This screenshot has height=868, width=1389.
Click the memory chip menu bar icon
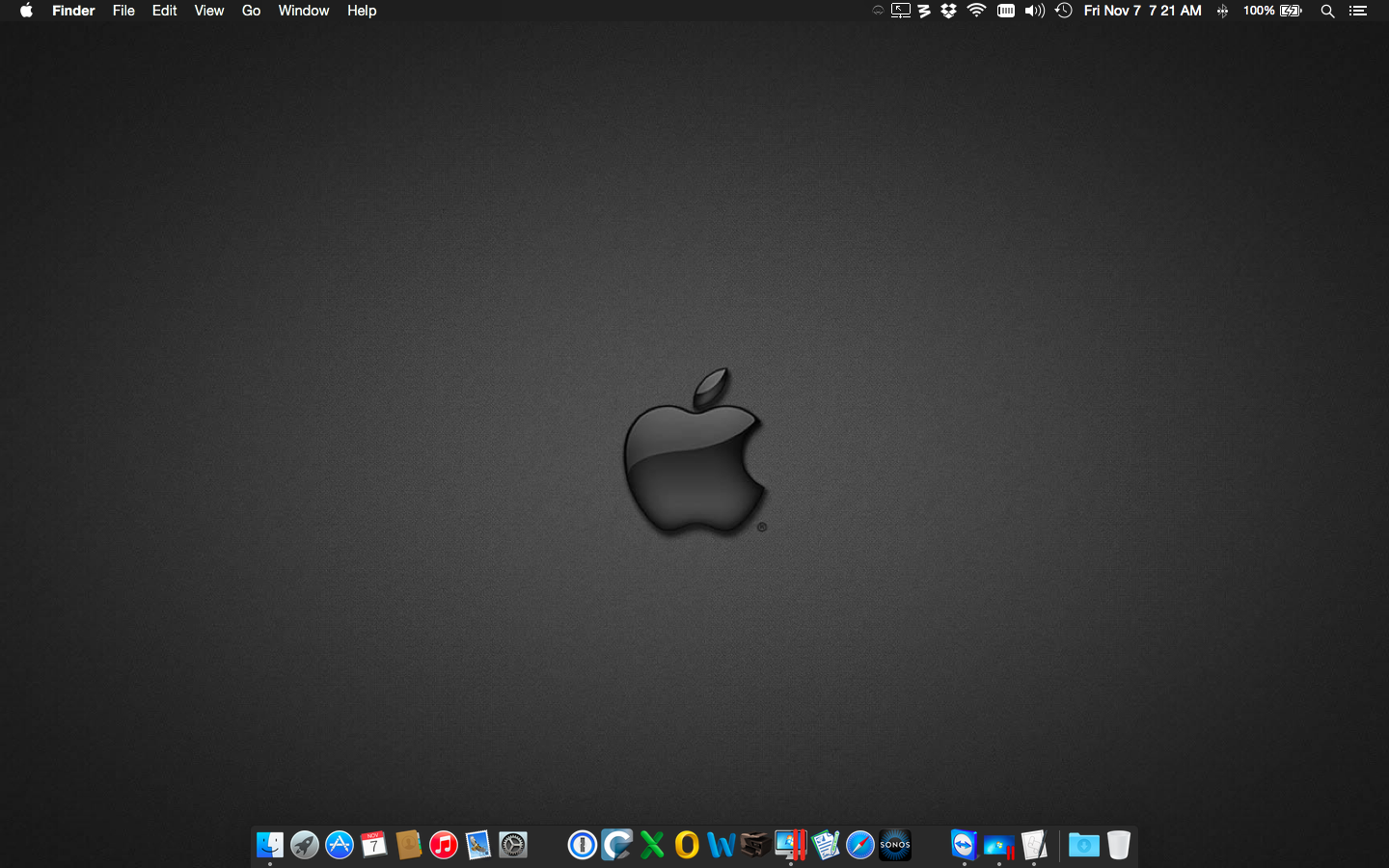tap(1006, 11)
